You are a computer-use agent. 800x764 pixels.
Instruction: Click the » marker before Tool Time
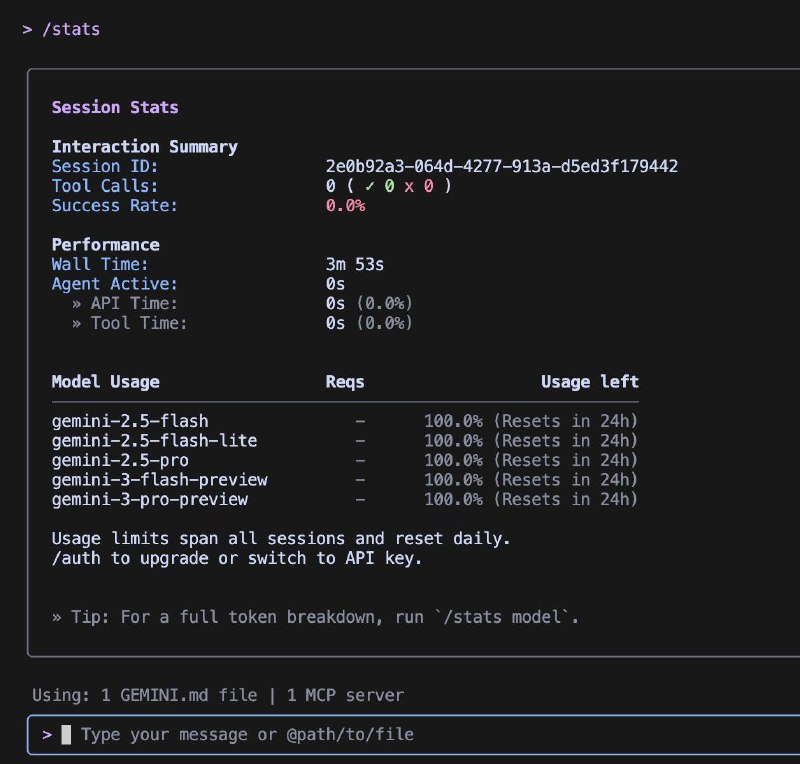click(x=76, y=323)
